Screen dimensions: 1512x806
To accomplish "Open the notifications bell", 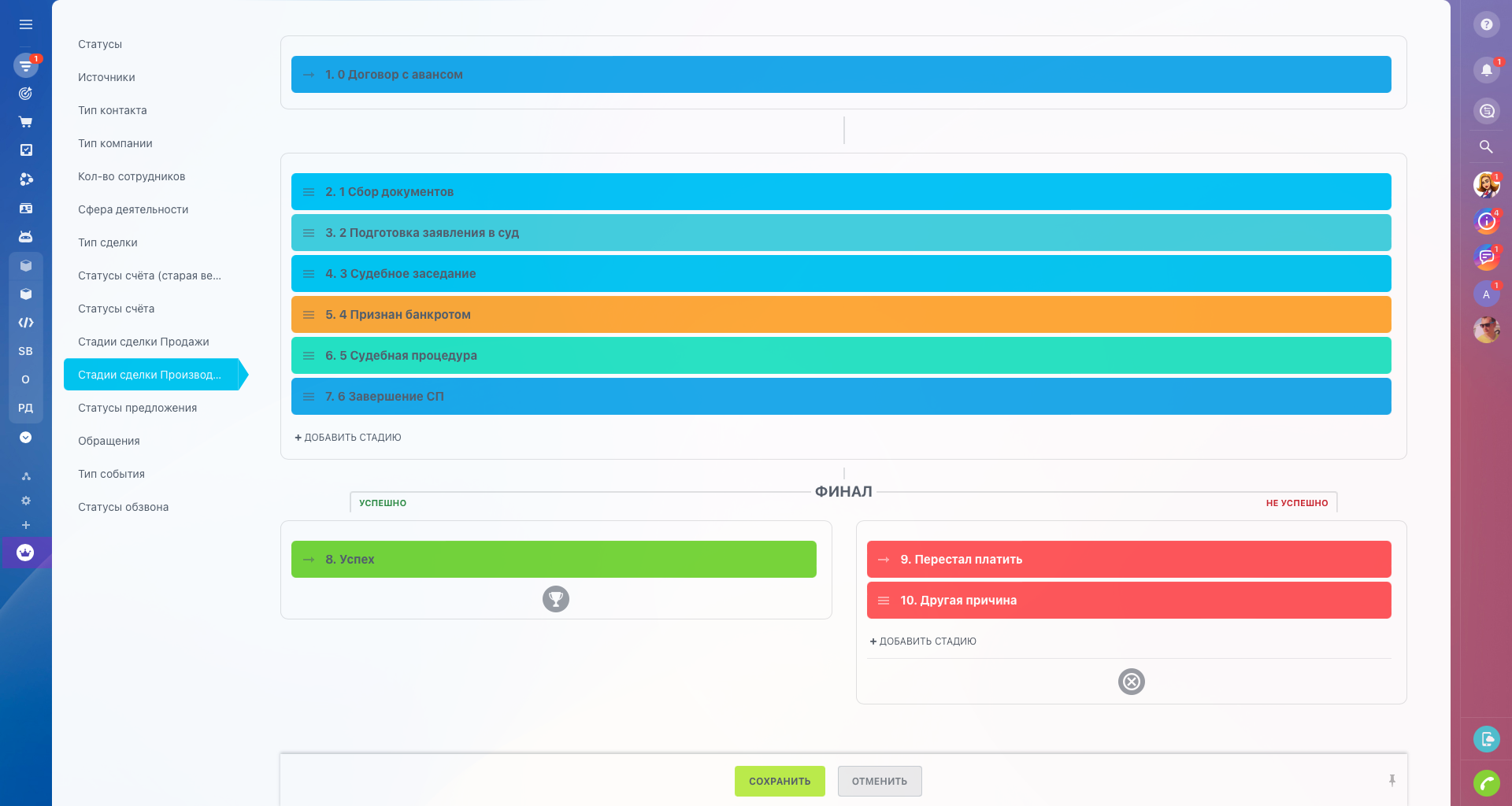I will 1487,70.
